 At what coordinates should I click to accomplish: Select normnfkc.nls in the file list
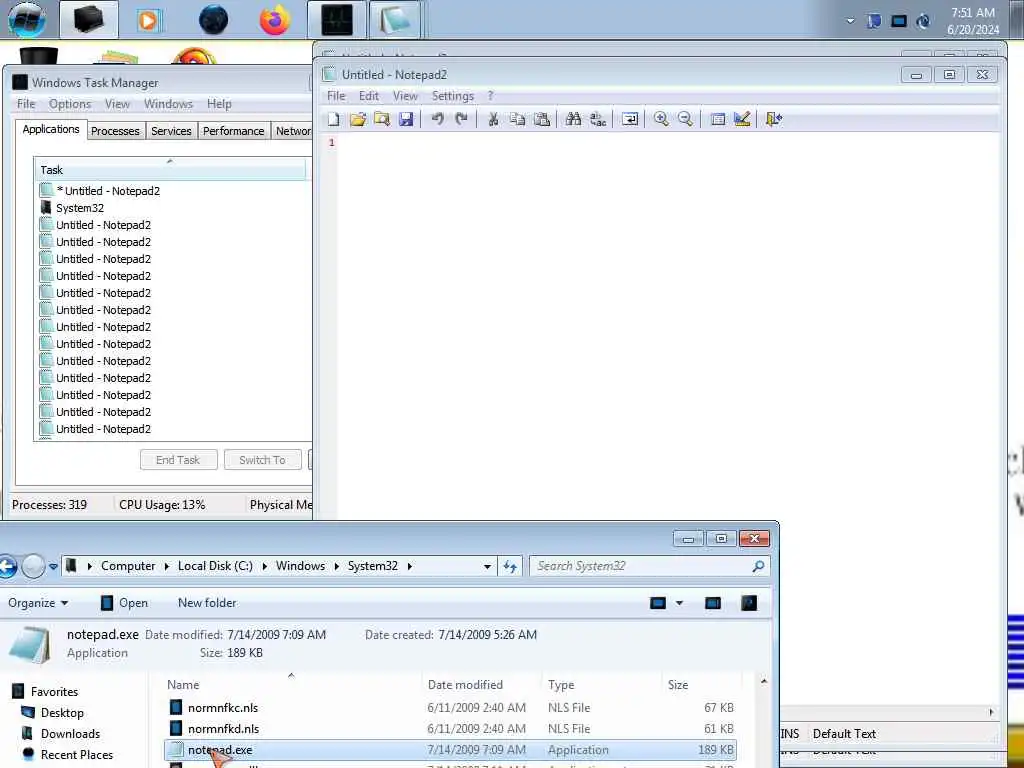point(451,707)
